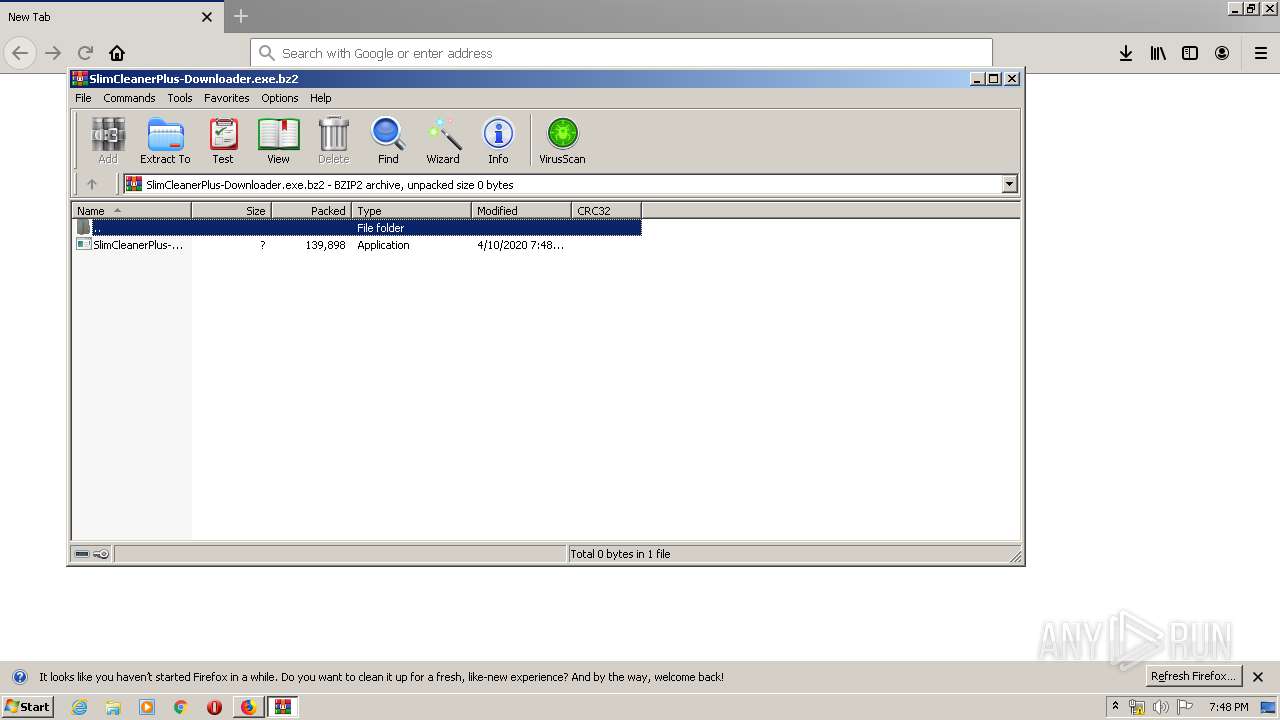1280x720 pixels.
Task: Click the archive path text field
Action: pos(563,184)
